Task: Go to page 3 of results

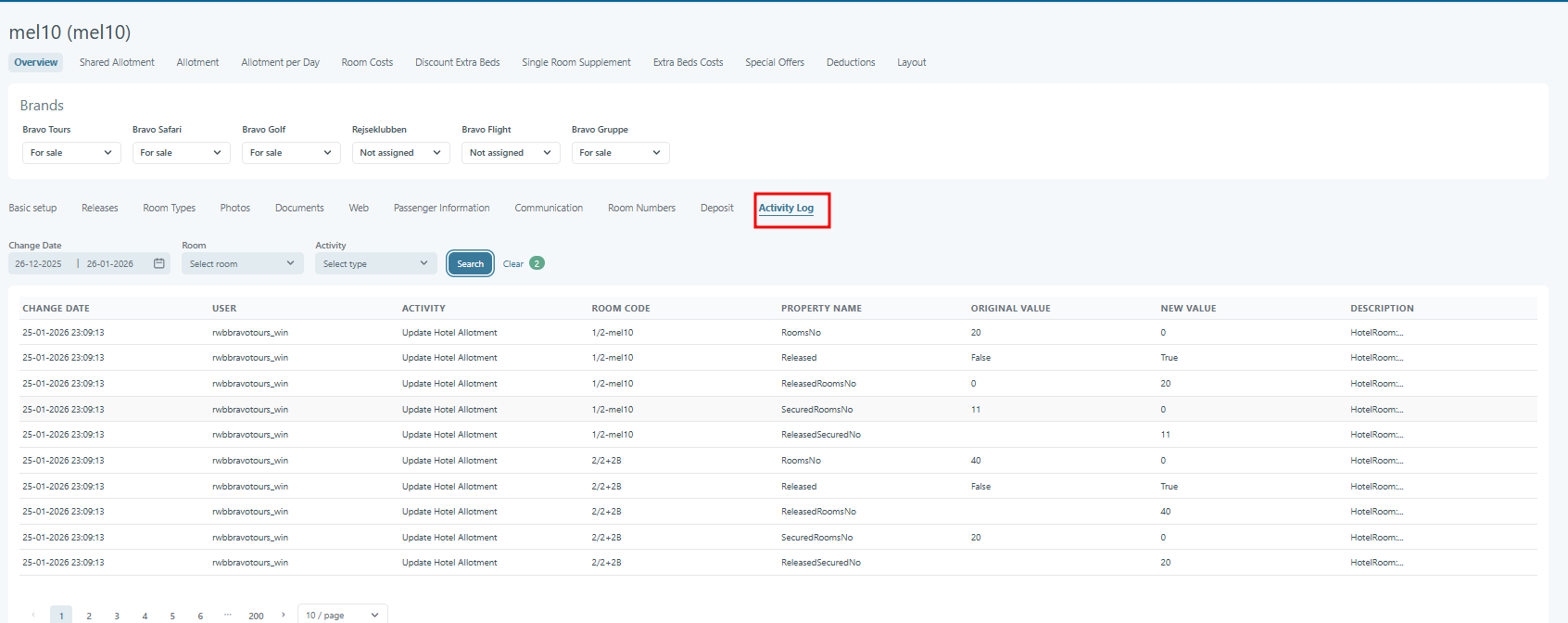Action: [117, 616]
